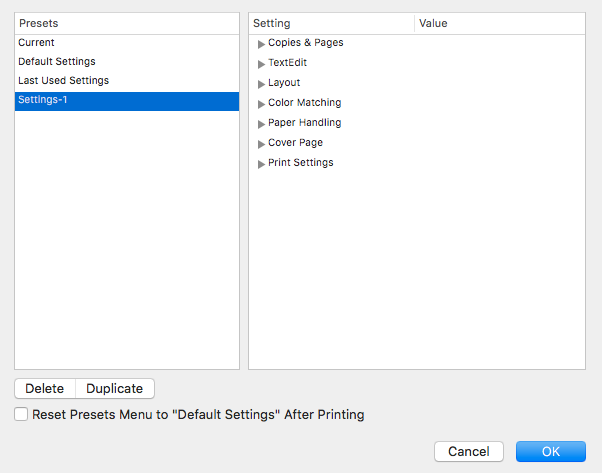602x473 pixels.
Task: Expand Color Matching disclosure triangle
Action: (261, 104)
